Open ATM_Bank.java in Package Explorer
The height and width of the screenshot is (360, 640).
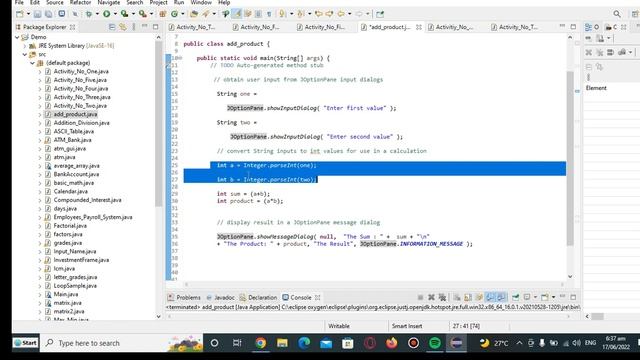[72, 140]
